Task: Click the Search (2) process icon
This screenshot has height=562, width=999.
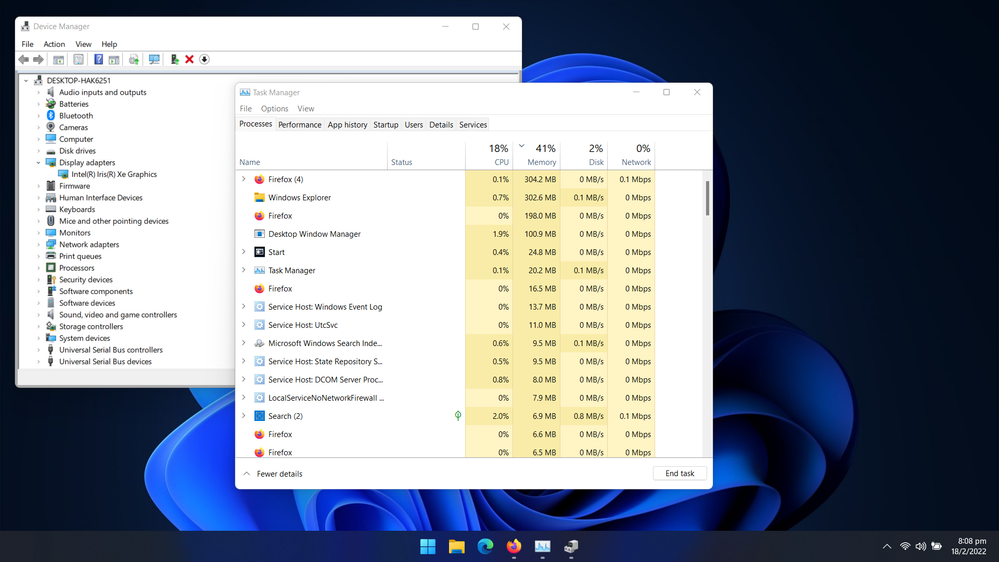Action: point(259,415)
